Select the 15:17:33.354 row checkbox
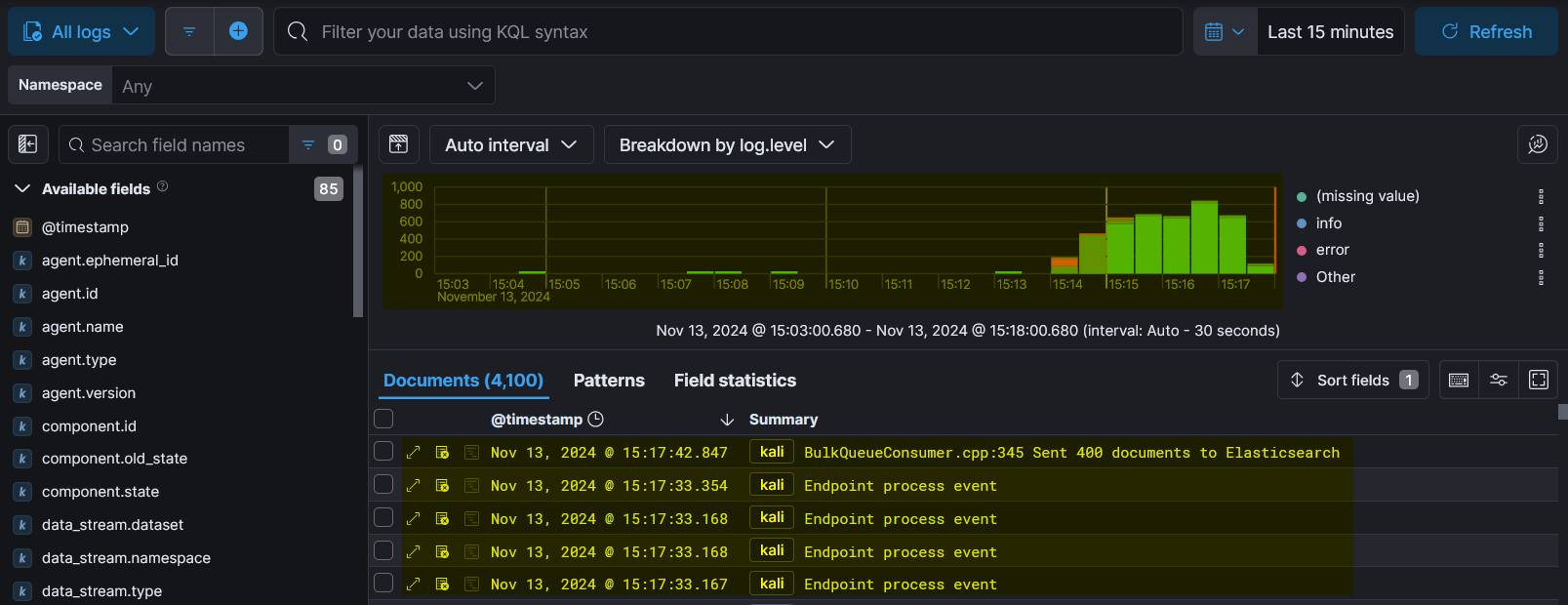The image size is (1568, 605). coord(383,485)
